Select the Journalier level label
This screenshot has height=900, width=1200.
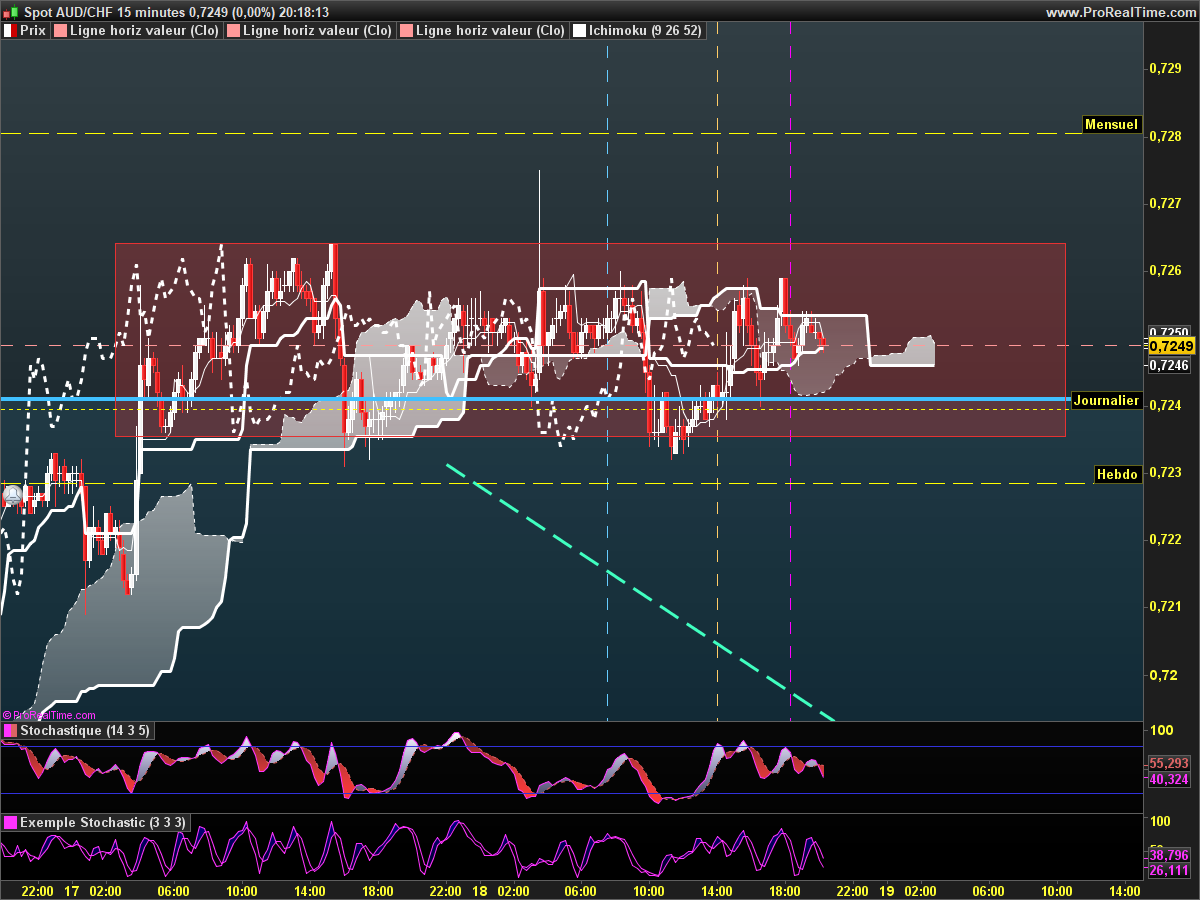pos(1107,400)
